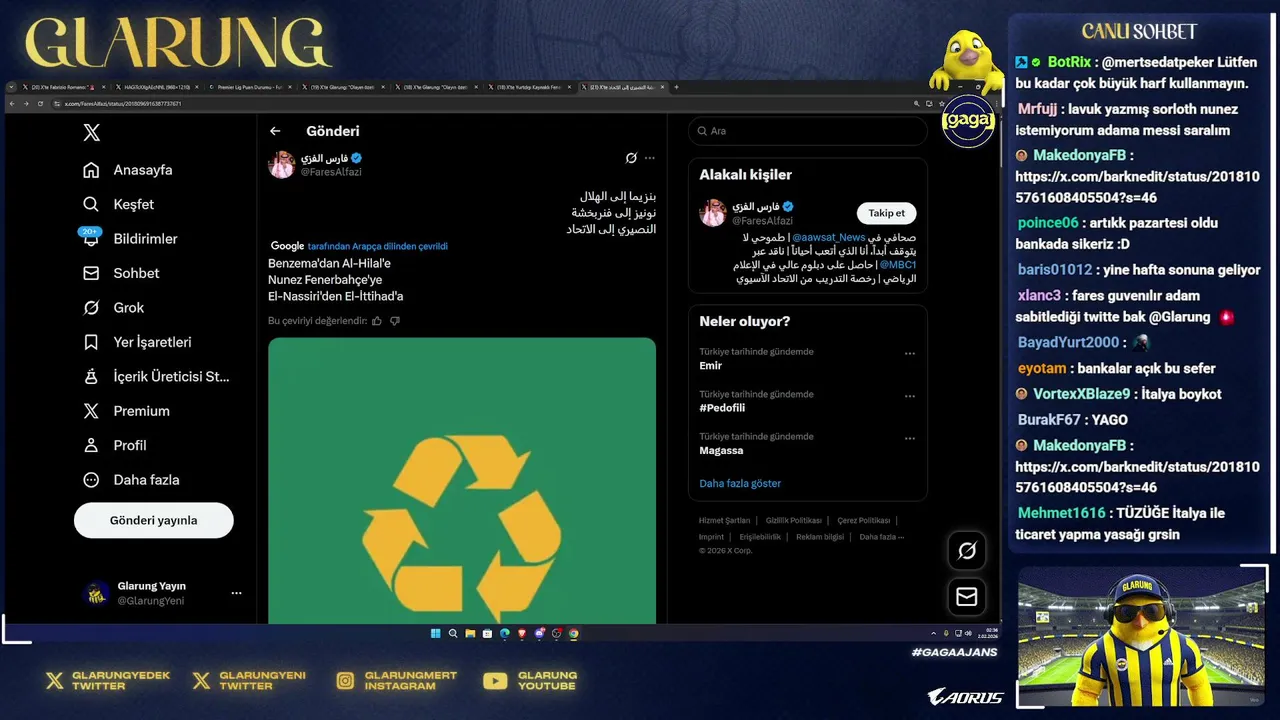Reload the page in browser
This screenshot has height=720, width=1280.
tap(40, 103)
